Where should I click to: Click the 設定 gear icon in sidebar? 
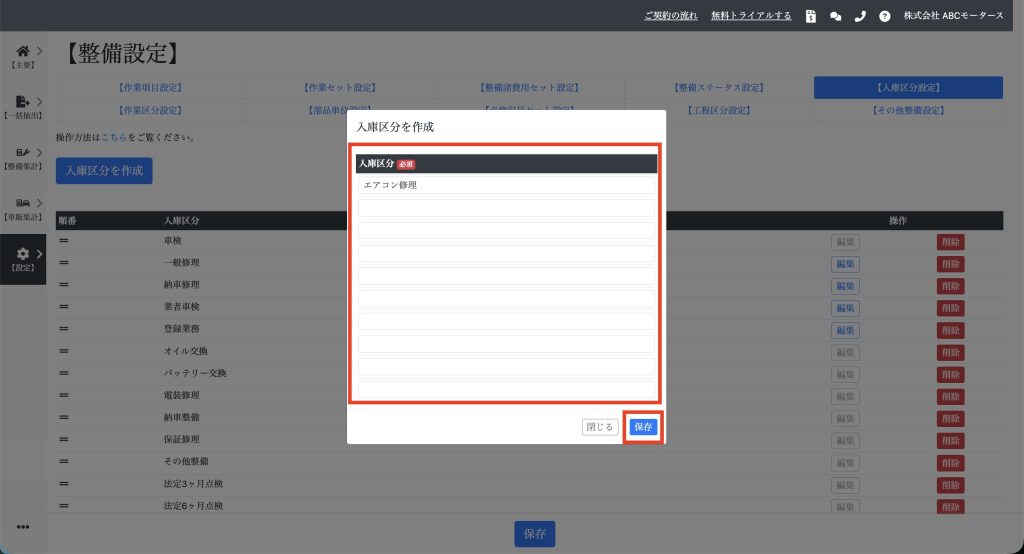tap(22, 255)
